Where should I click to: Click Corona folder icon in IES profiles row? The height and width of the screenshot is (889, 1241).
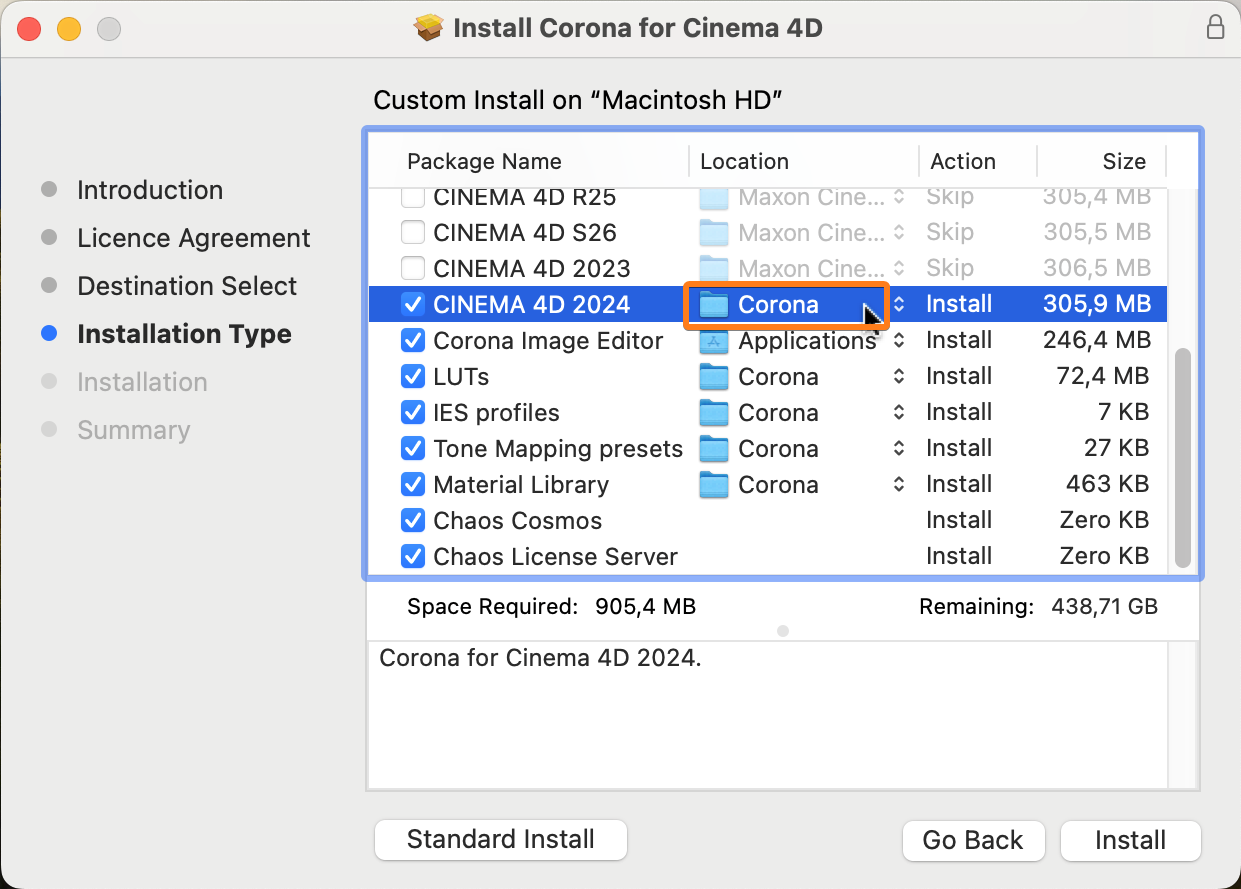[x=714, y=413]
